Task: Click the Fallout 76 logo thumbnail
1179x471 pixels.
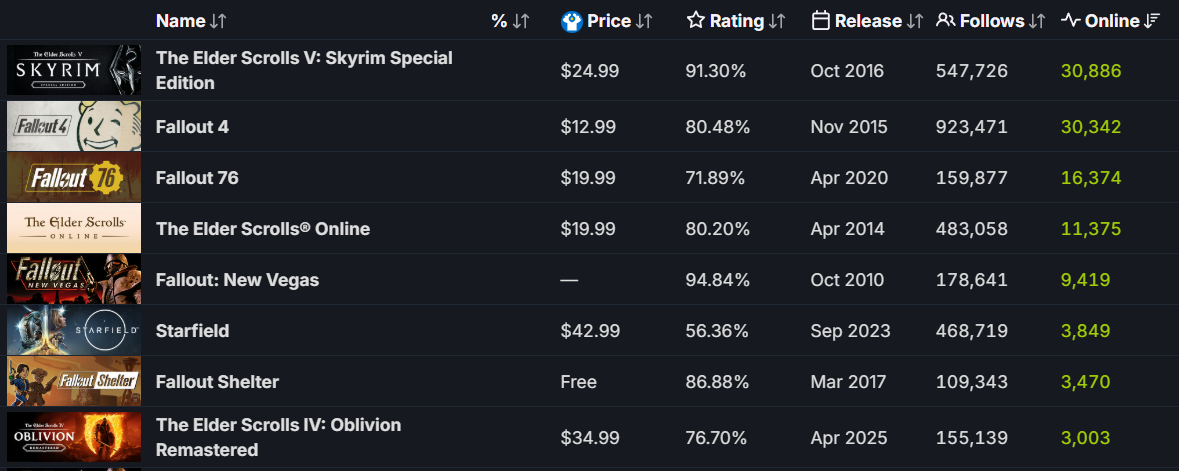Action: pyautogui.click(x=74, y=178)
